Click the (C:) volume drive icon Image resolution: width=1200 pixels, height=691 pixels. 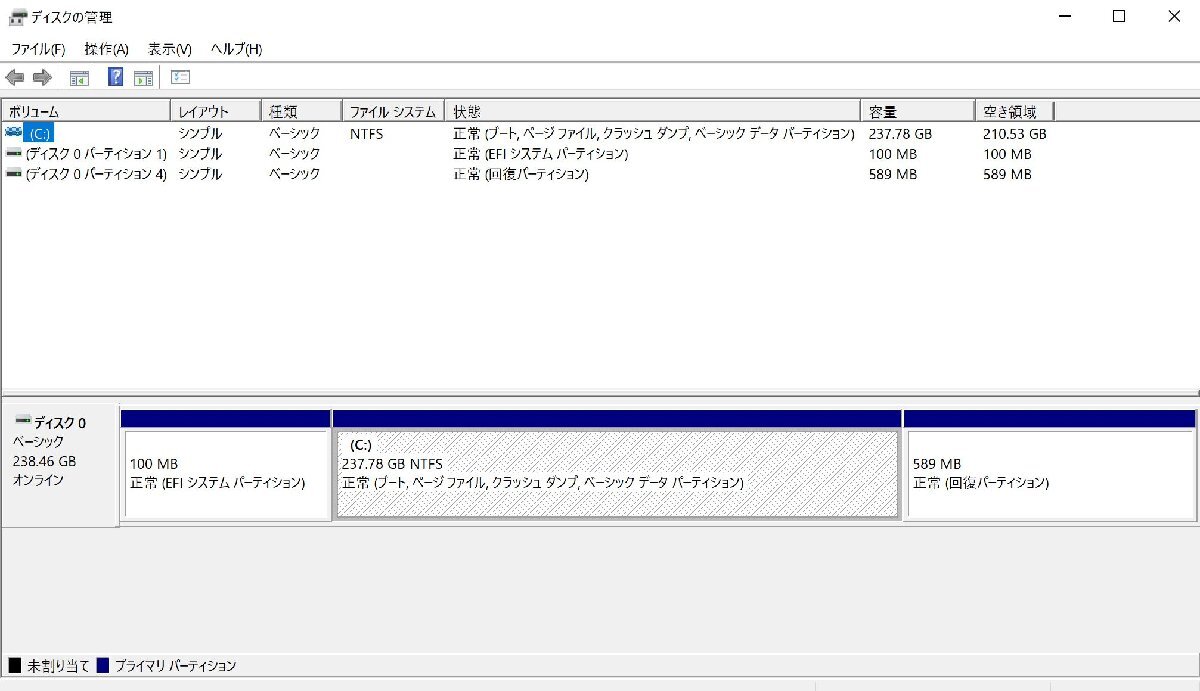tap(13, 133)
